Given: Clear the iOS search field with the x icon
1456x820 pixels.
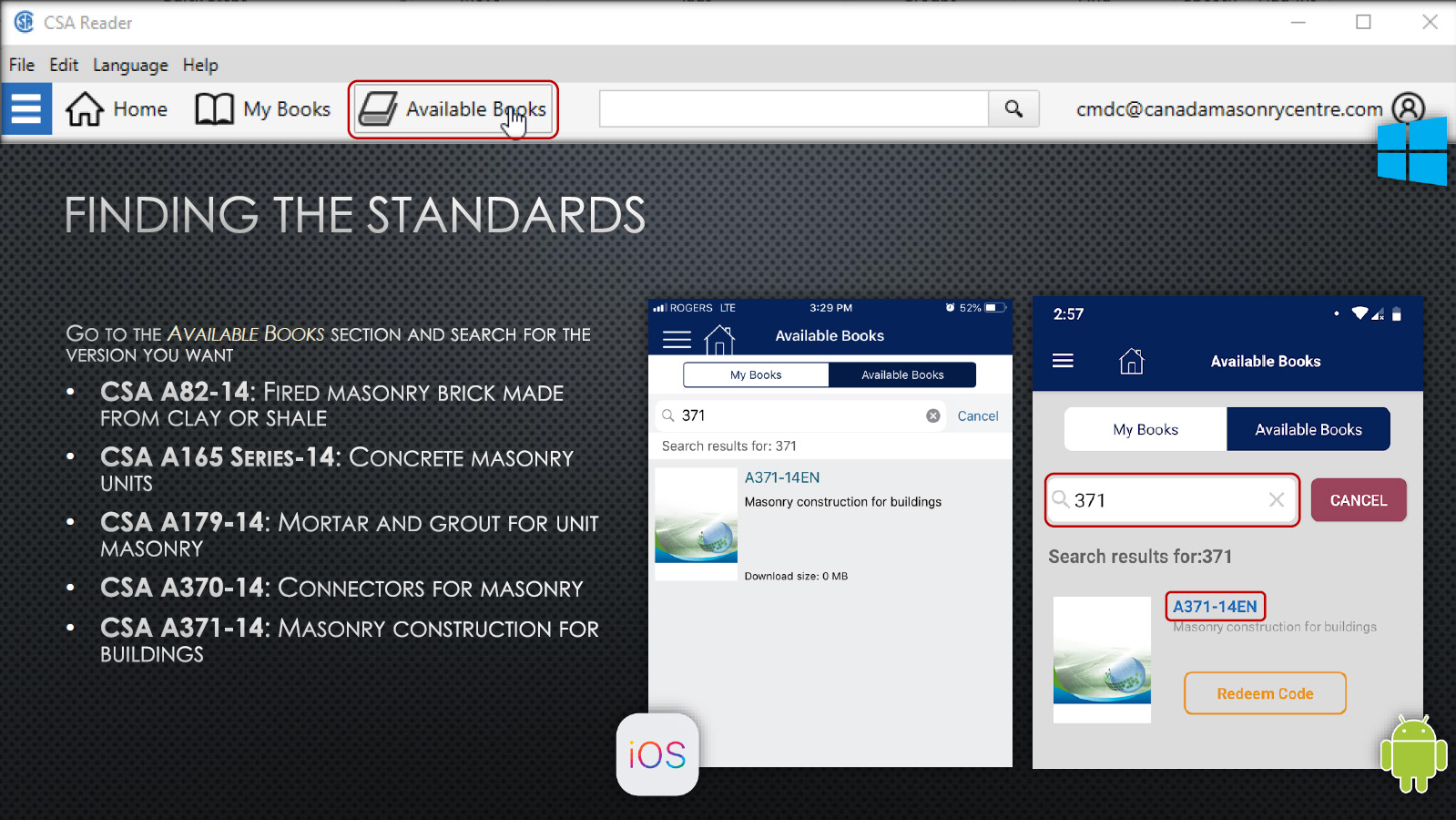Looking at the screenshot, I should click(x=933, y=415).
